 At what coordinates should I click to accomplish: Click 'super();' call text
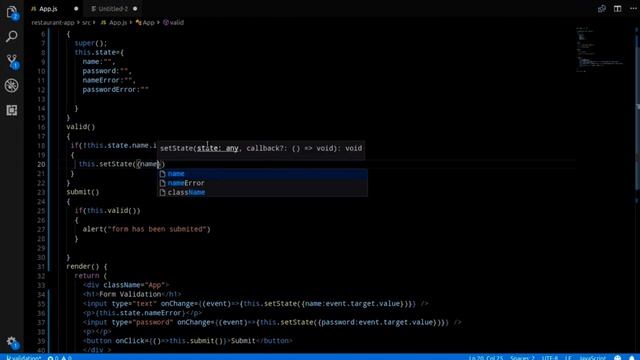click(x=91, y=43)
